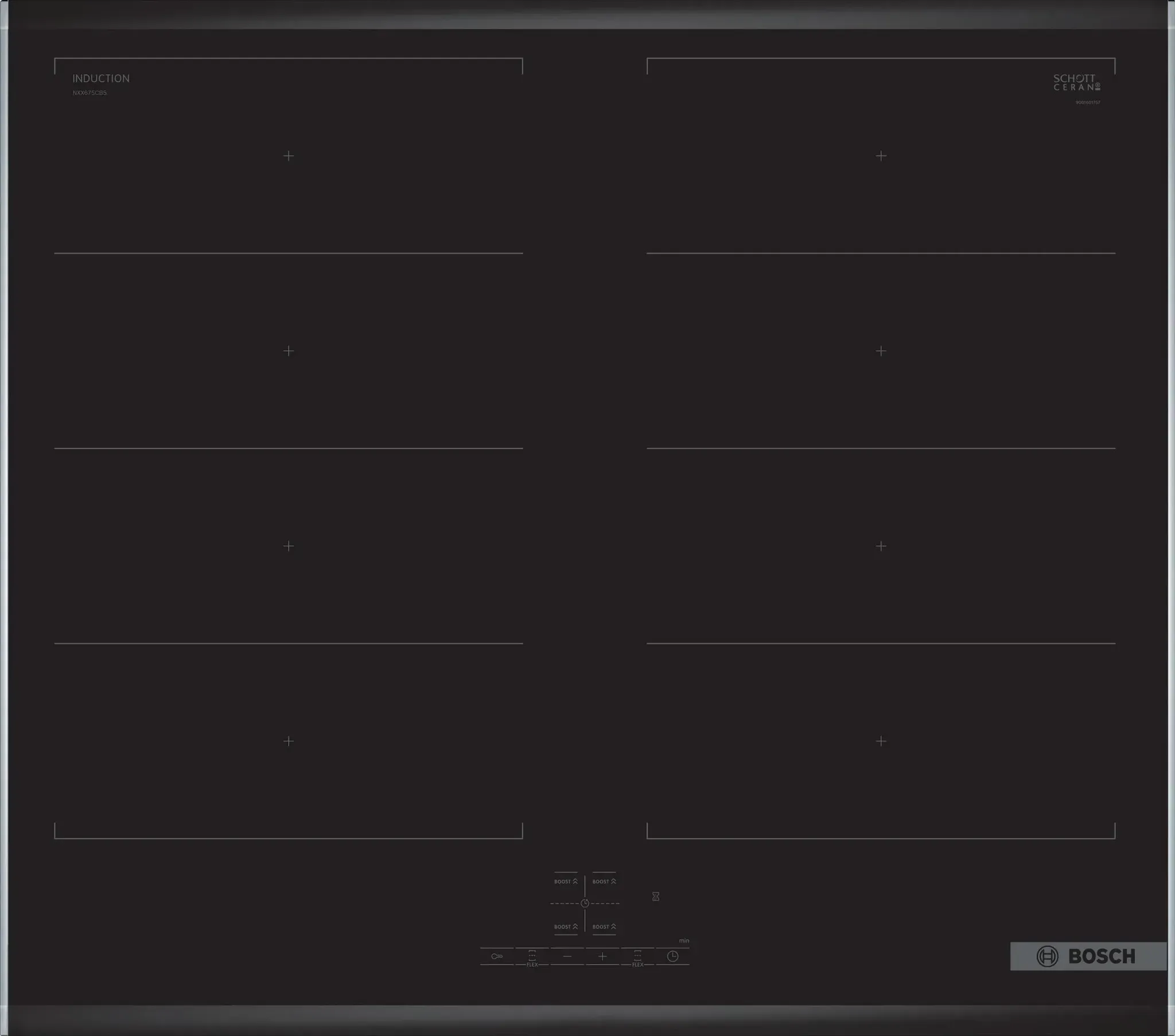Click bottom-right cooking zone cross marker
This screenshot has width=1175, height=1036.
pos(881,741)
